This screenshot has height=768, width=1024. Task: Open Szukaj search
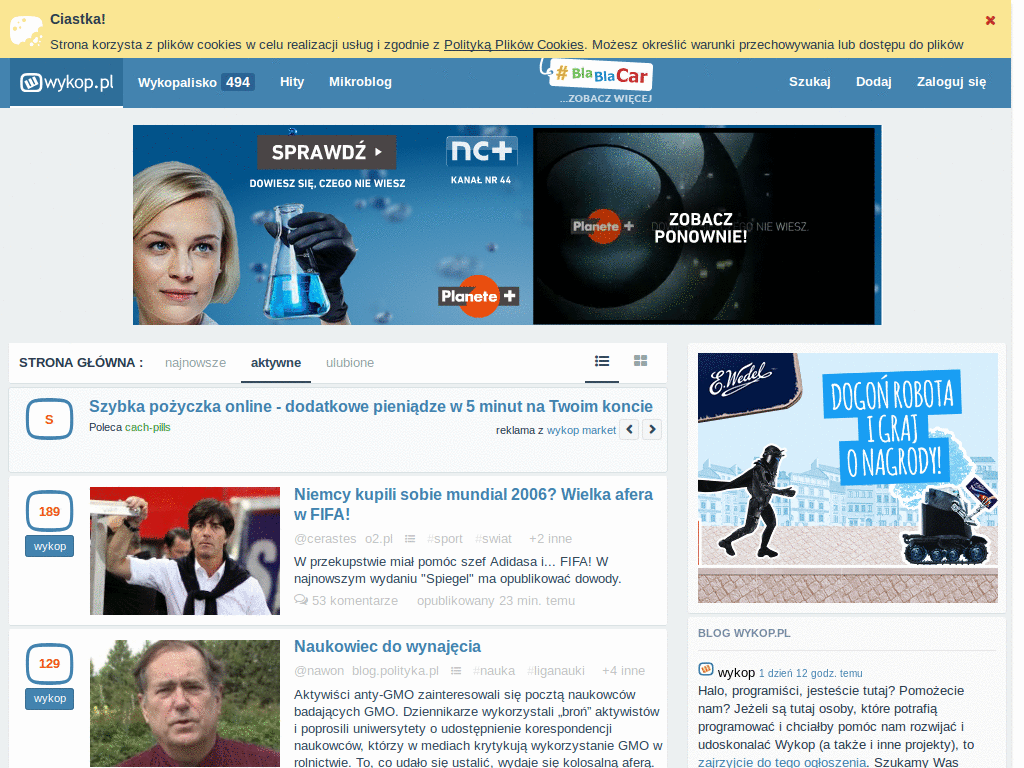pyautogui.click(x=810, y=82)
